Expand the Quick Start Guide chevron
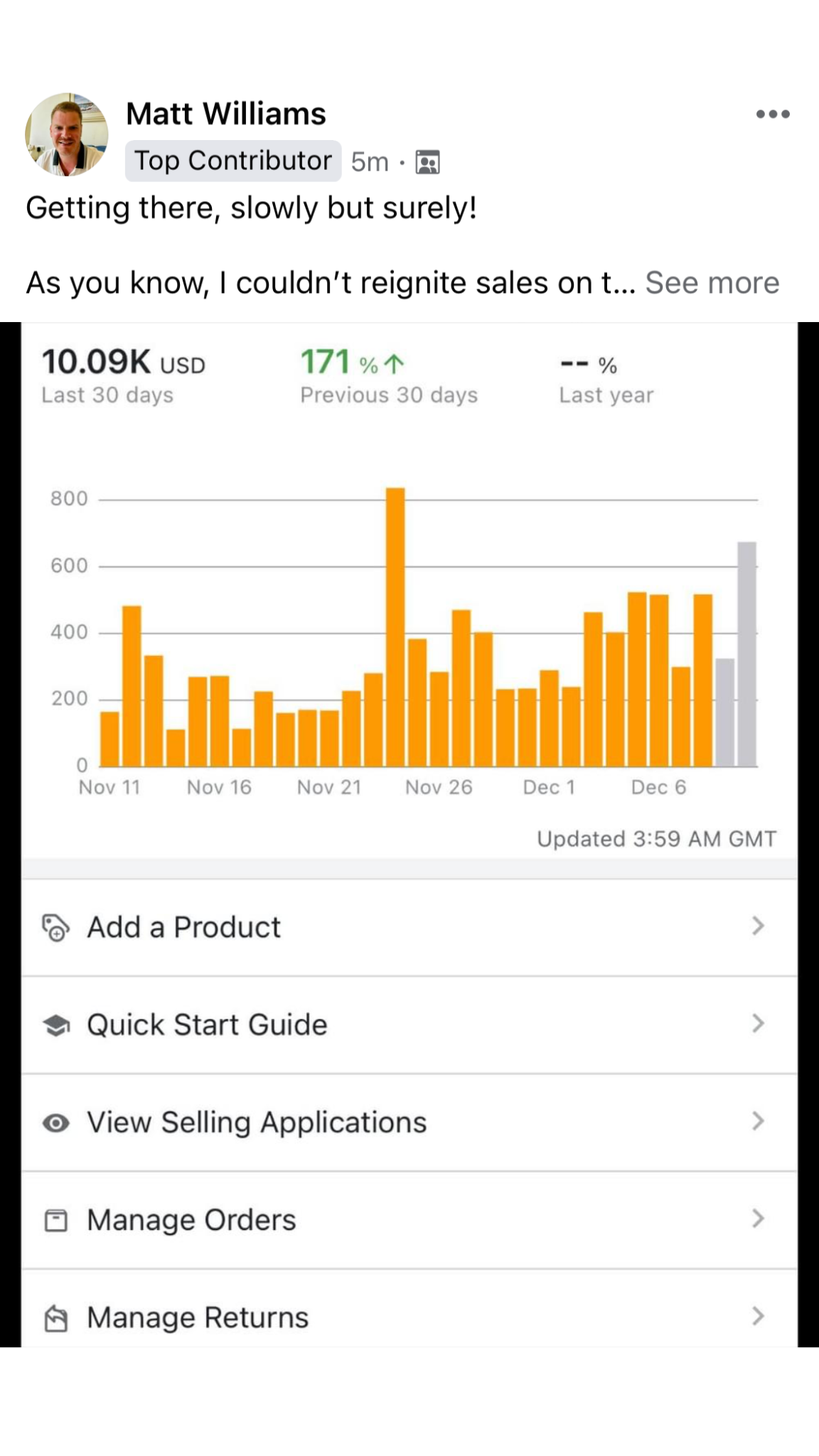The image size is (819, 1456). (758, 1024)
